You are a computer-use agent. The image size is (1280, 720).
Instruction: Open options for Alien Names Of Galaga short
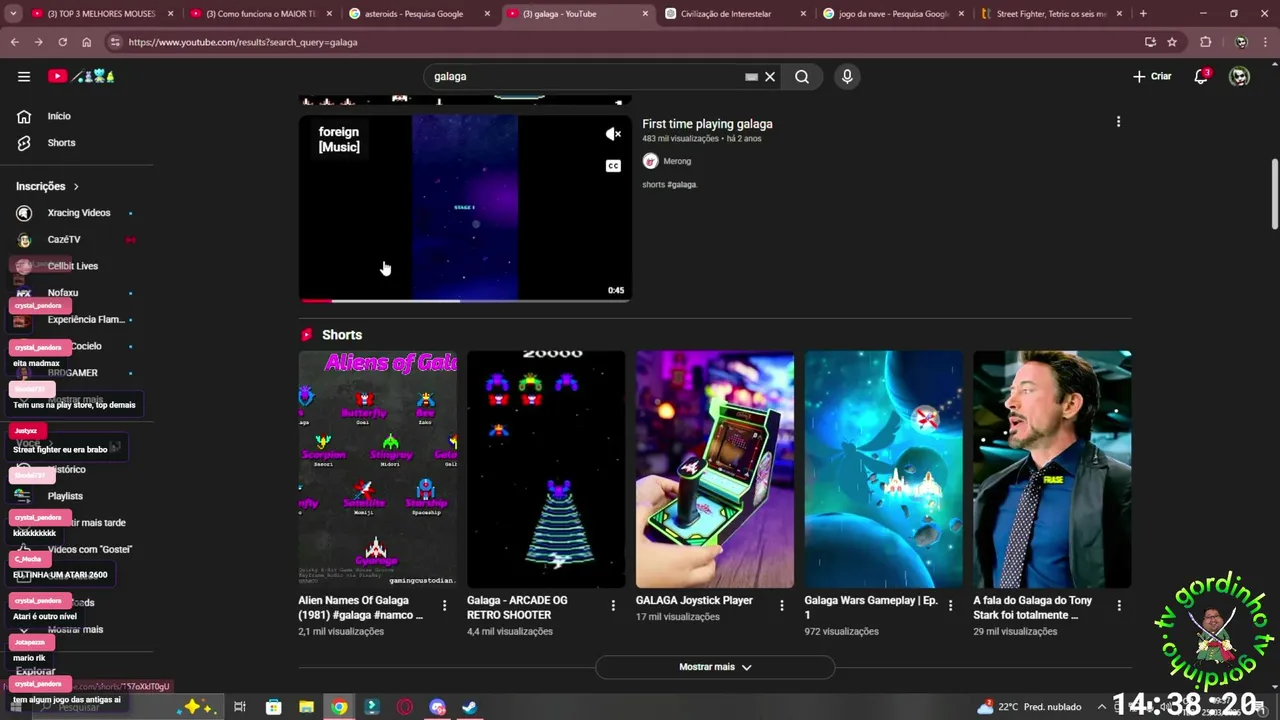coord(444,605)
